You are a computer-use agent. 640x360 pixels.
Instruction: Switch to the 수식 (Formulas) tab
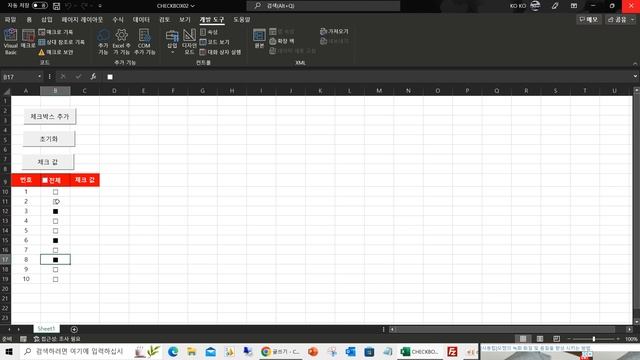[118, 20]
